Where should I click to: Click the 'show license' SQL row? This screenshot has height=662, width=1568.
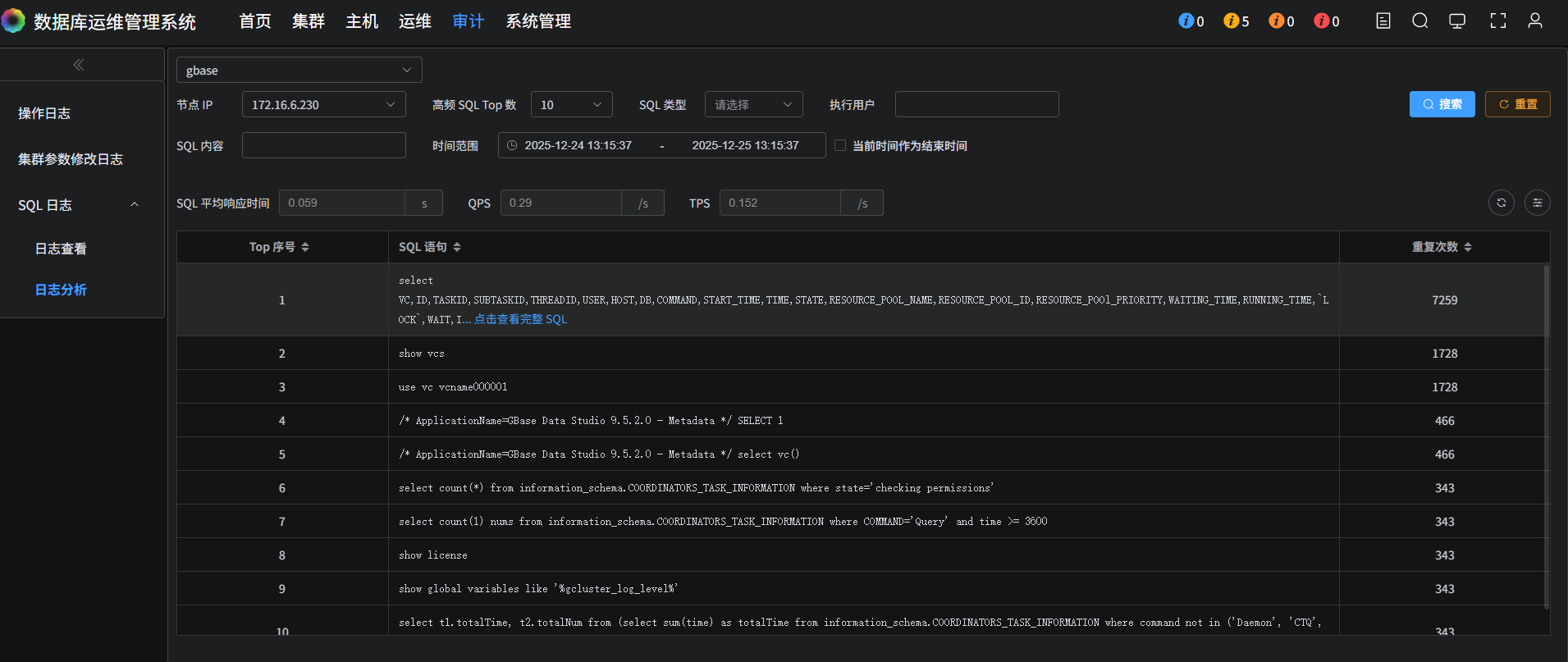864,555
